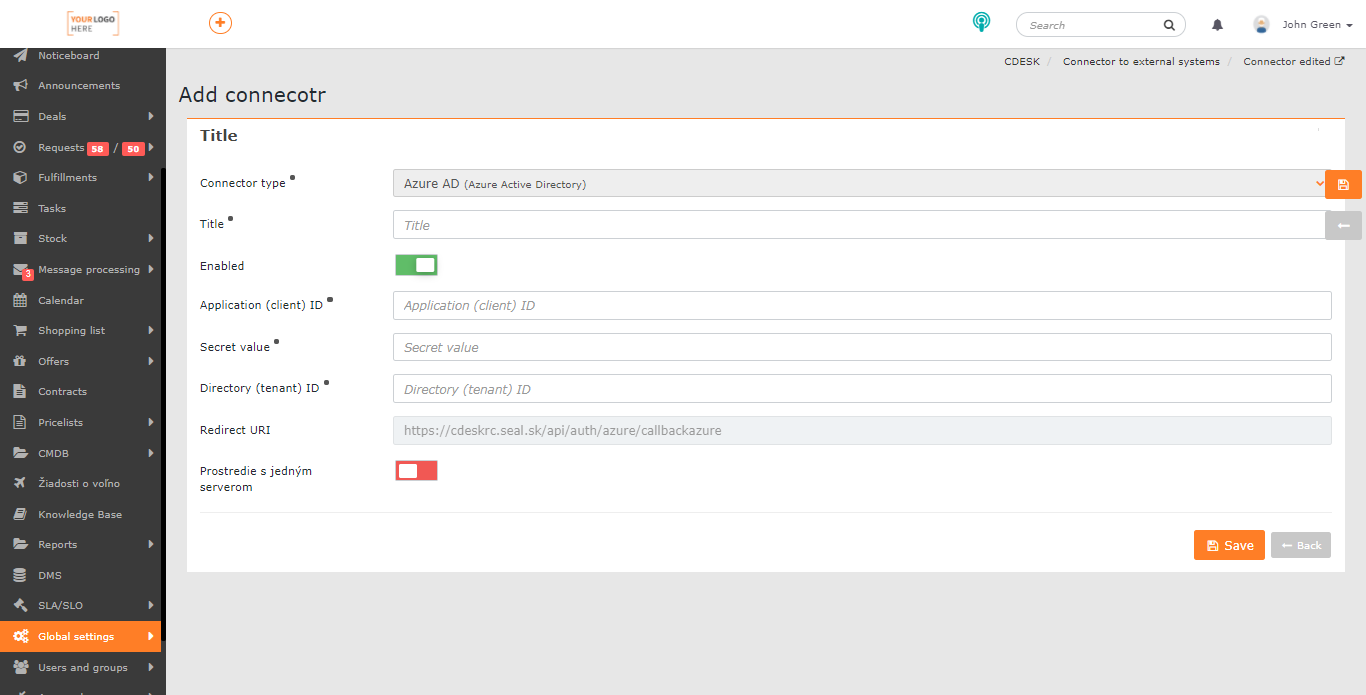Viewport: 1366px width, 695px height.
Task: Click Connector to external systems breadcrumb
Action: click(1141, 61)
